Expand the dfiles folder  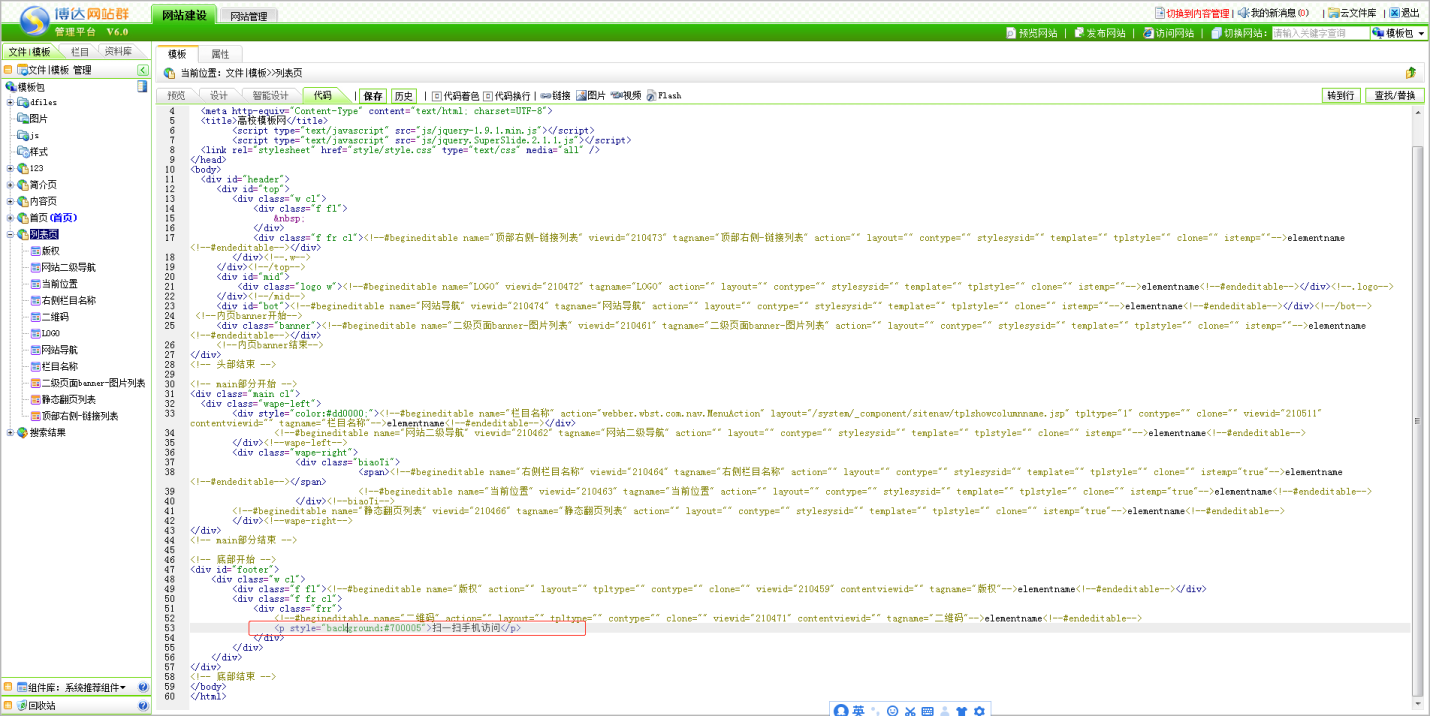click(10, 102)
